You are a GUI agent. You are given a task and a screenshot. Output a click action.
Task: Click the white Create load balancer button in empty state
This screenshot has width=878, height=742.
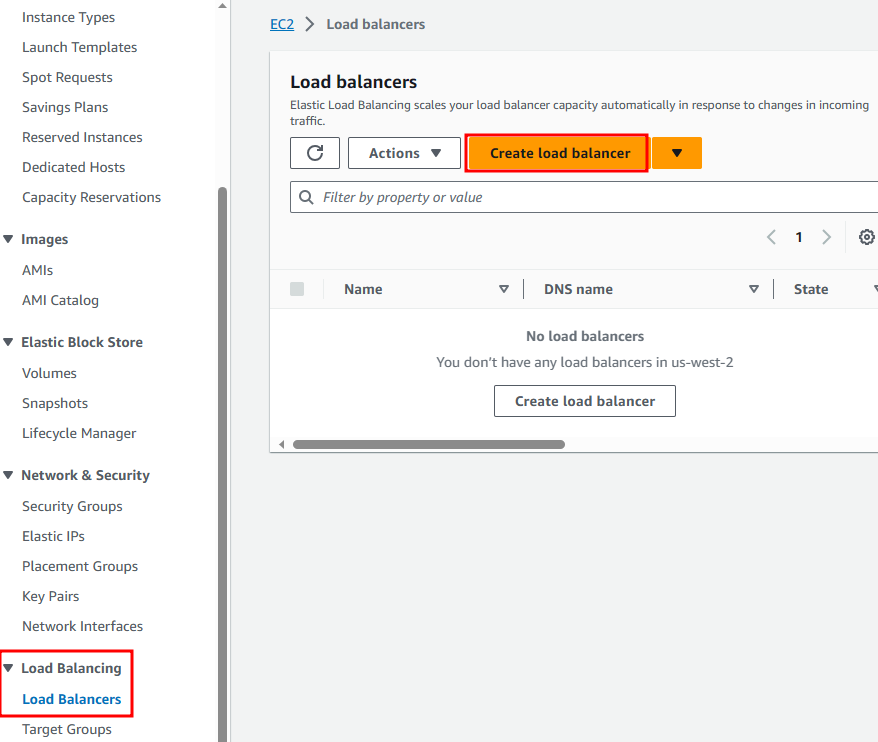pyautogui.click(x=585, y=401)
